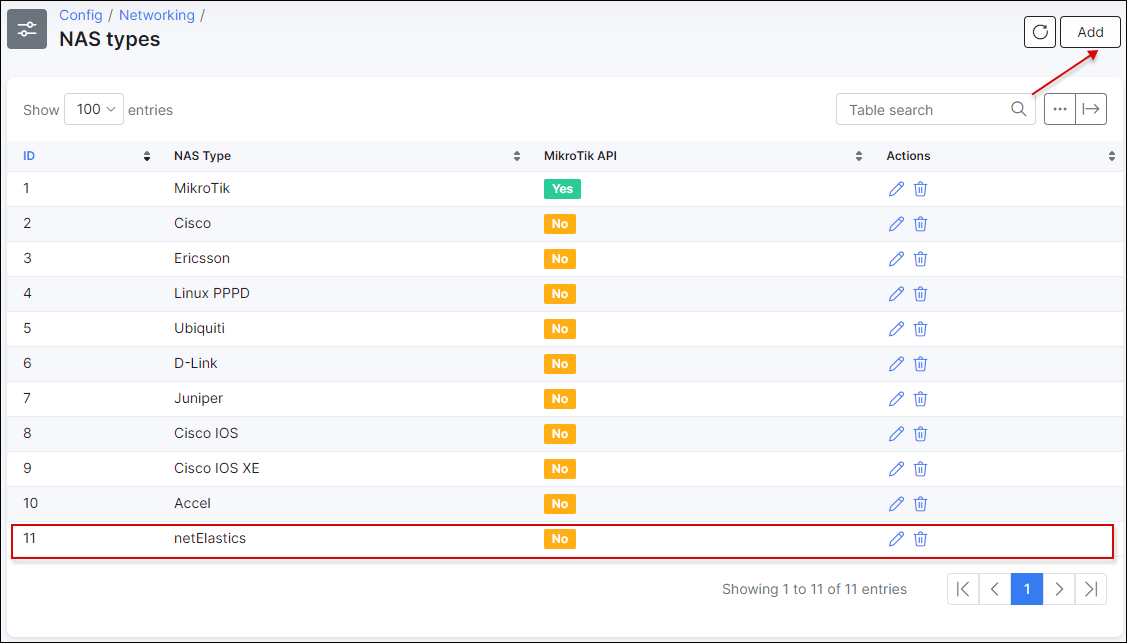1127x643 pixels.
Task: Edit the Cisco IOS XE NAS type
Action: tap(896, 468)
